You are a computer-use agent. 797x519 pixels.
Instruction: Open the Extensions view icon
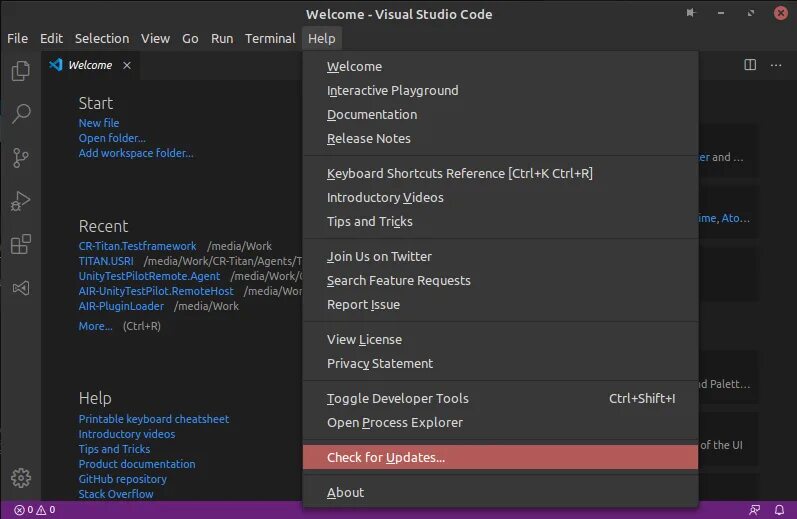click(x=20, y=244)
